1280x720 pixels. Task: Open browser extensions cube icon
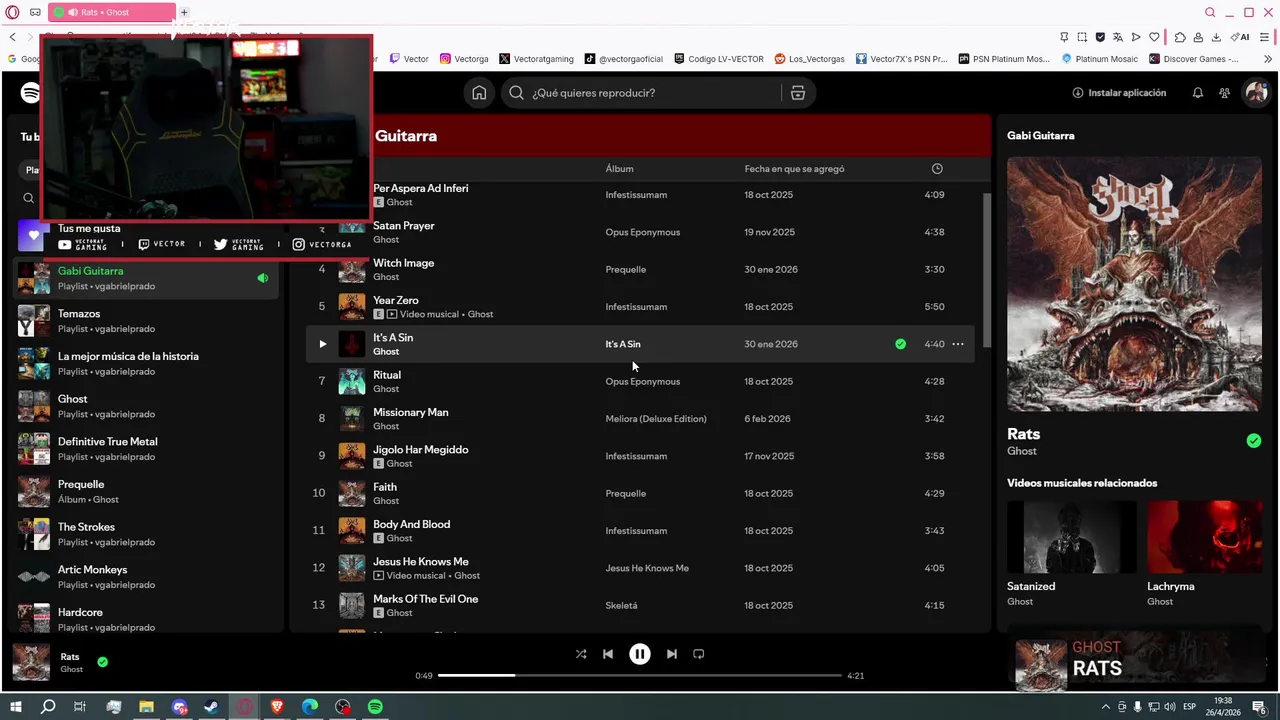(x=1180, y=37)
